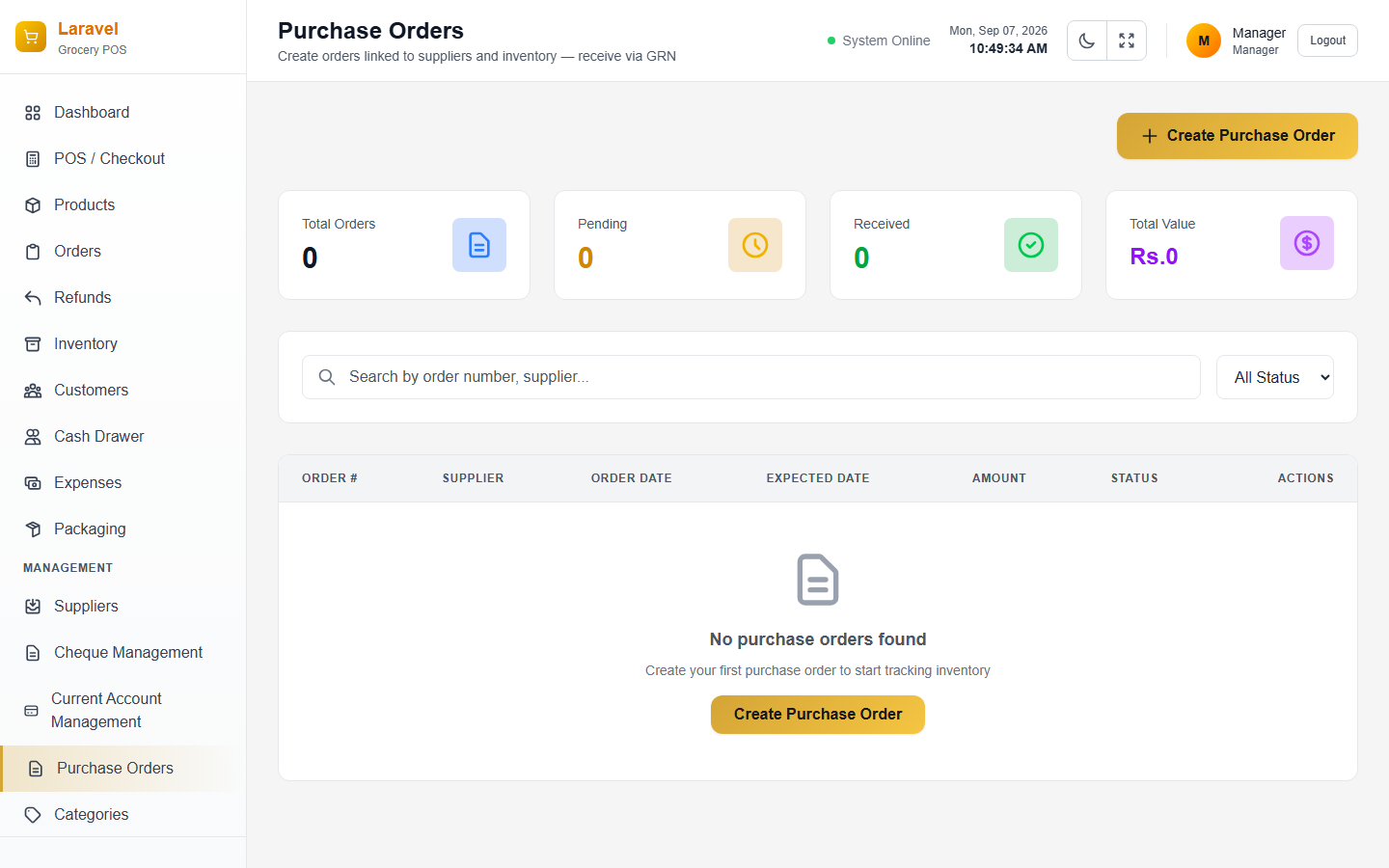Screen dimensions: 1389x868
Task: Click the ACTIONS column header
Action: click(1306, 478)
